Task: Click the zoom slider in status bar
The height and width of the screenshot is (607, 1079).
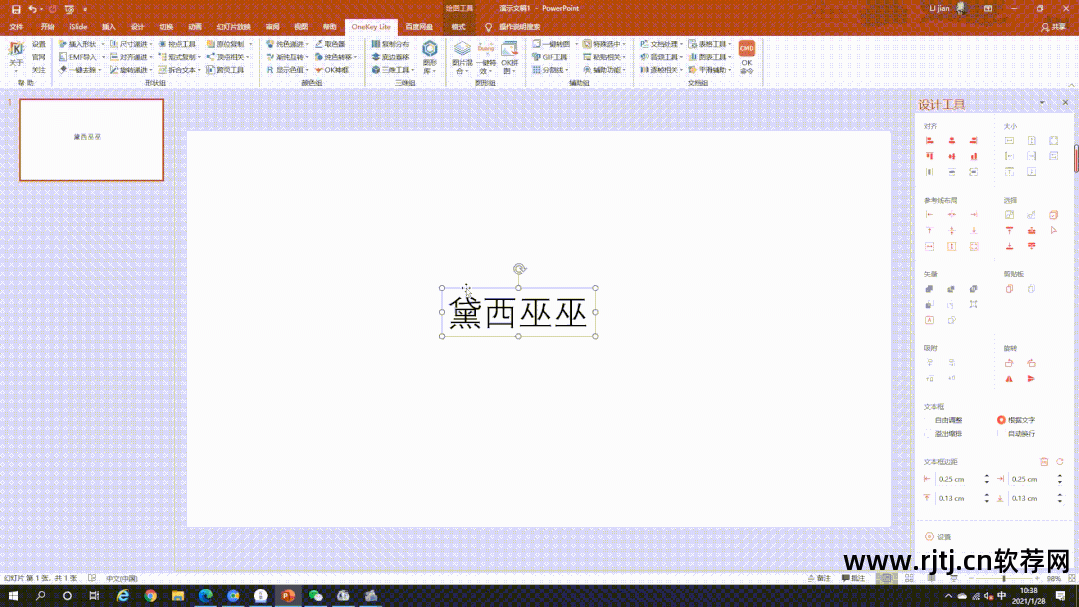Action: (x=1003, y=579)
